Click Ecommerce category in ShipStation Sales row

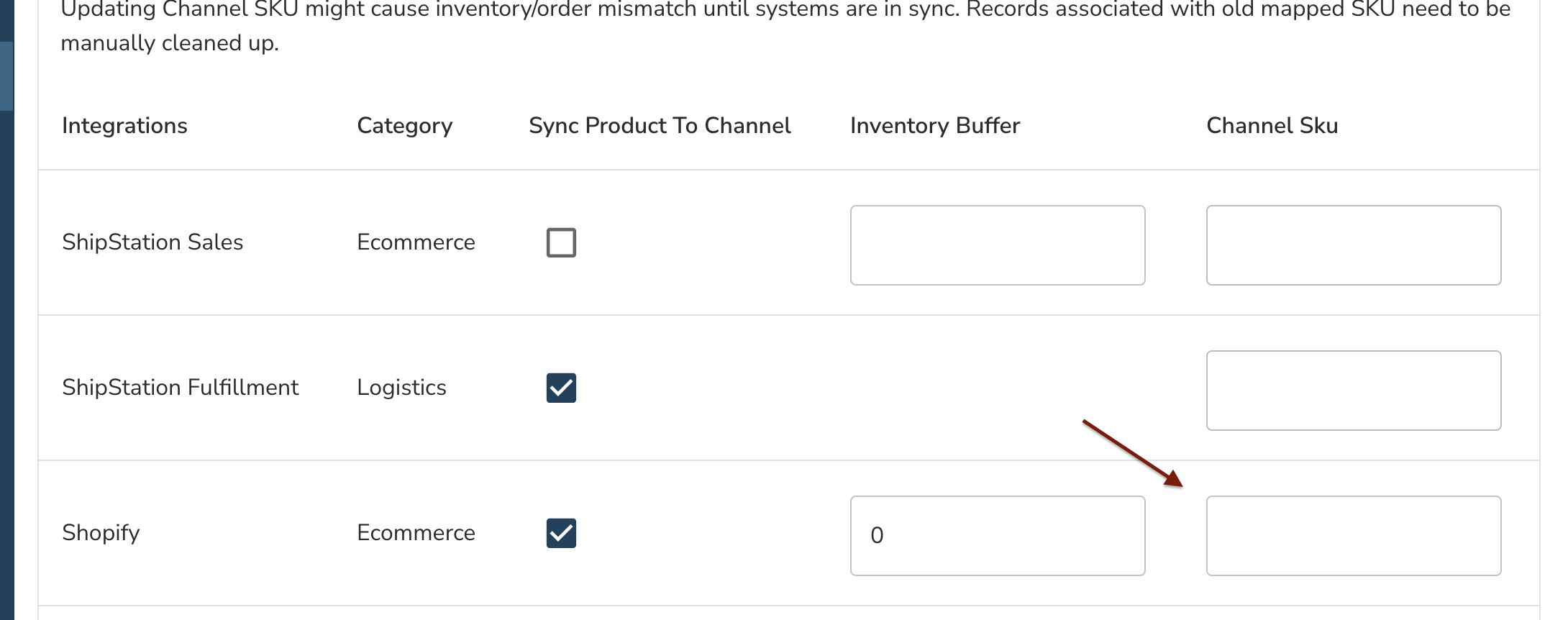click(416, 242)
